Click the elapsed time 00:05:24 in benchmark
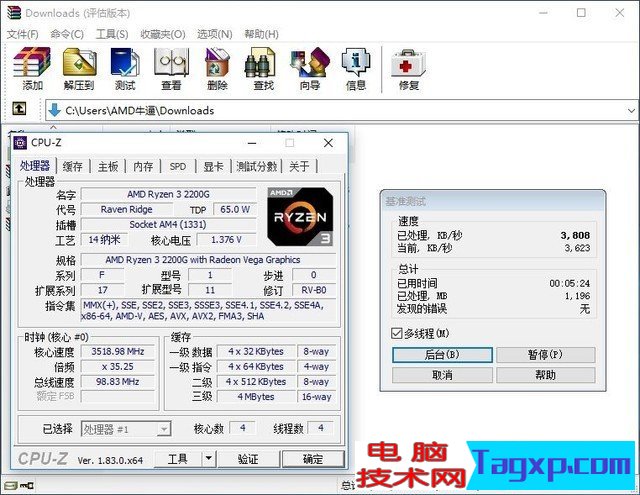The height and width of the screenshot is (495, 640). [569, 283]
